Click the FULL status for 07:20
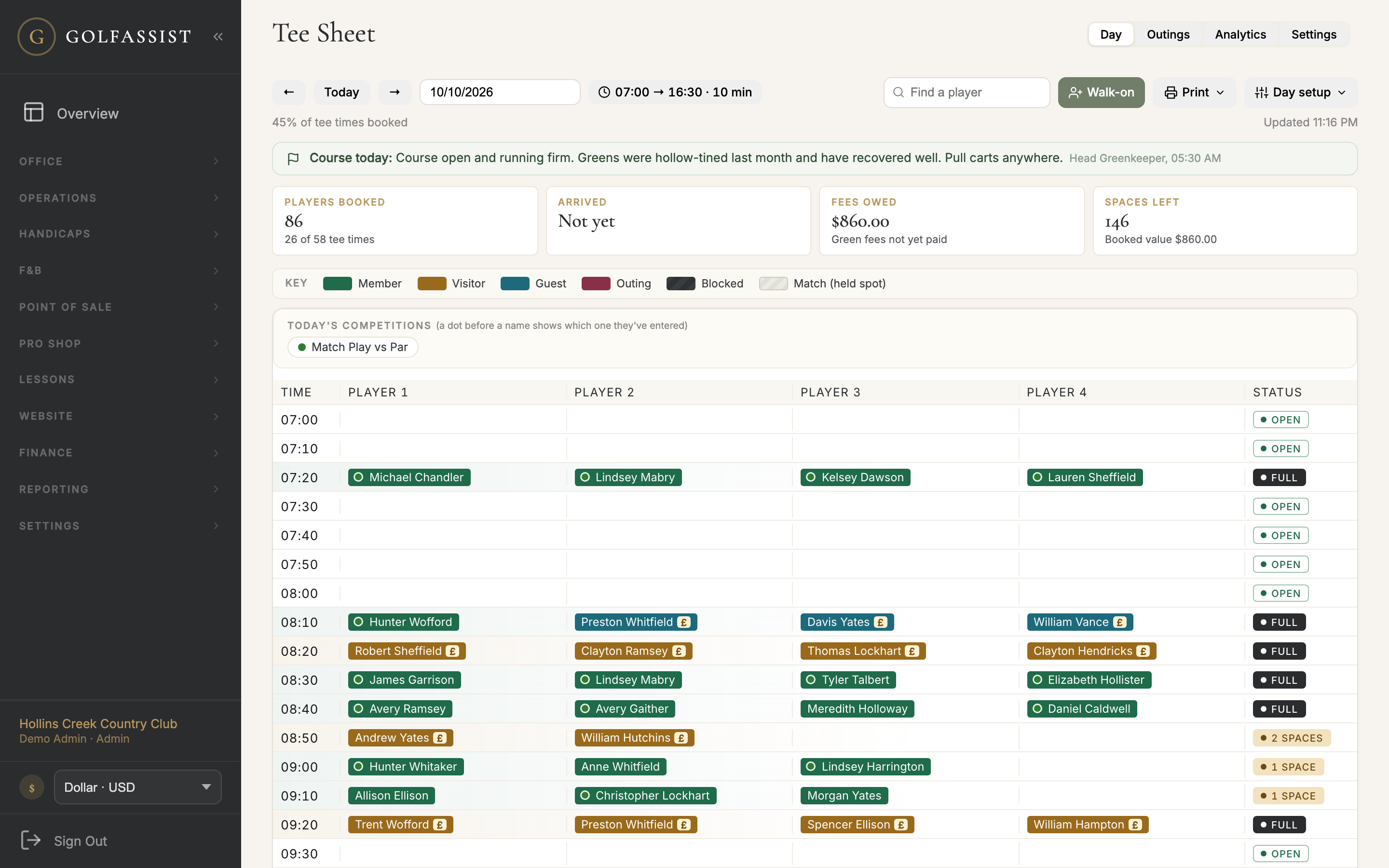Image resolution: width=1389 pixels, height=868 pixels. [1279, 477]
